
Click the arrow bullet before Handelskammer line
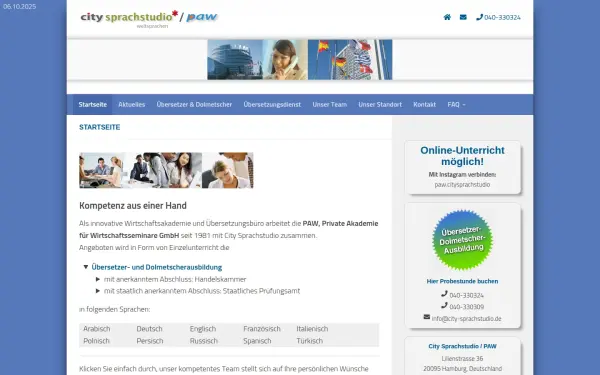click(98, 279)
